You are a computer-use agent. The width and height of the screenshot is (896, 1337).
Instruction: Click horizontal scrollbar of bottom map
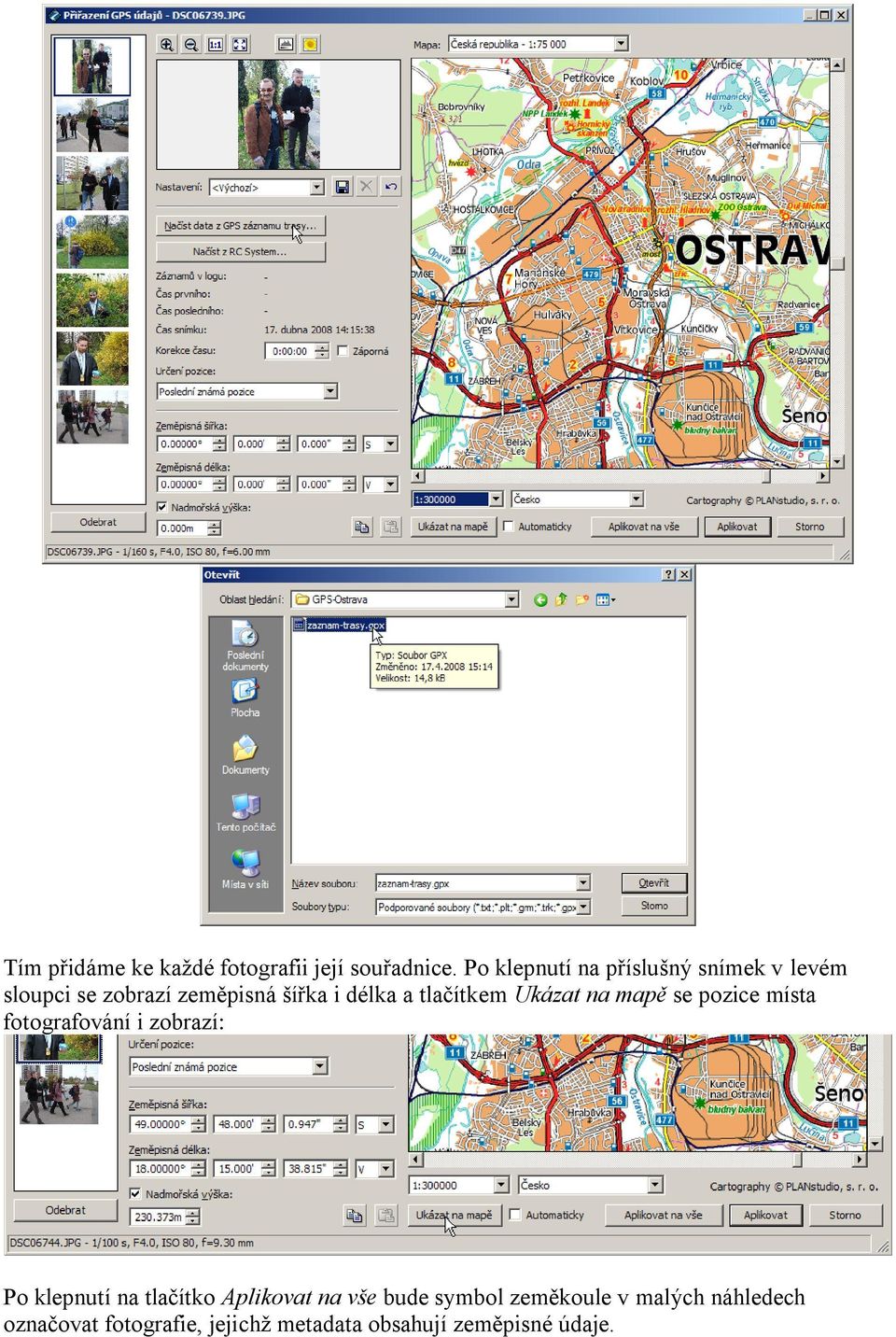tap(637, 1160)
